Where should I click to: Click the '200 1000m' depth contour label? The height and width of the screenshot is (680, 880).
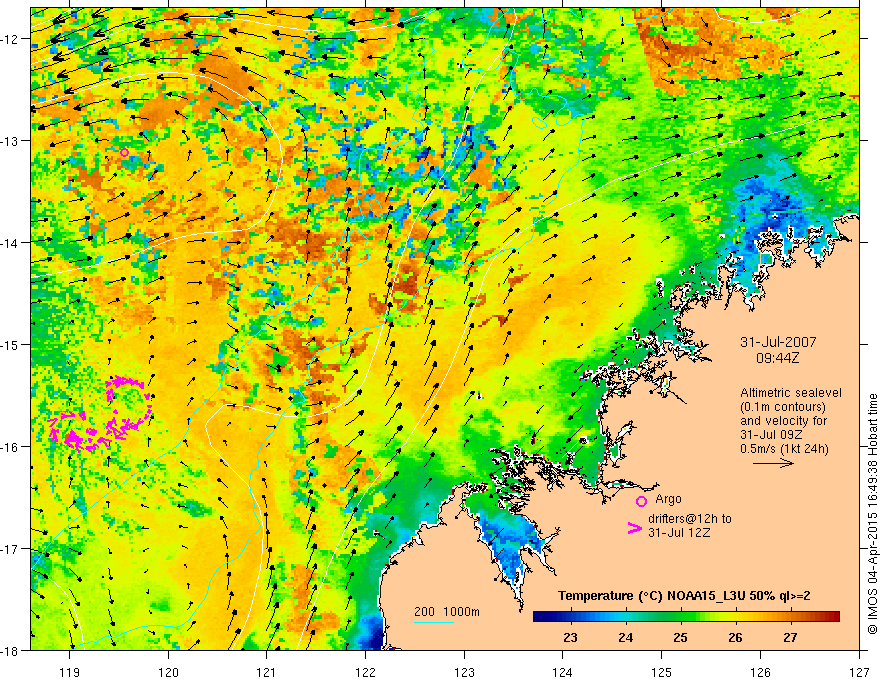[447, 612]
